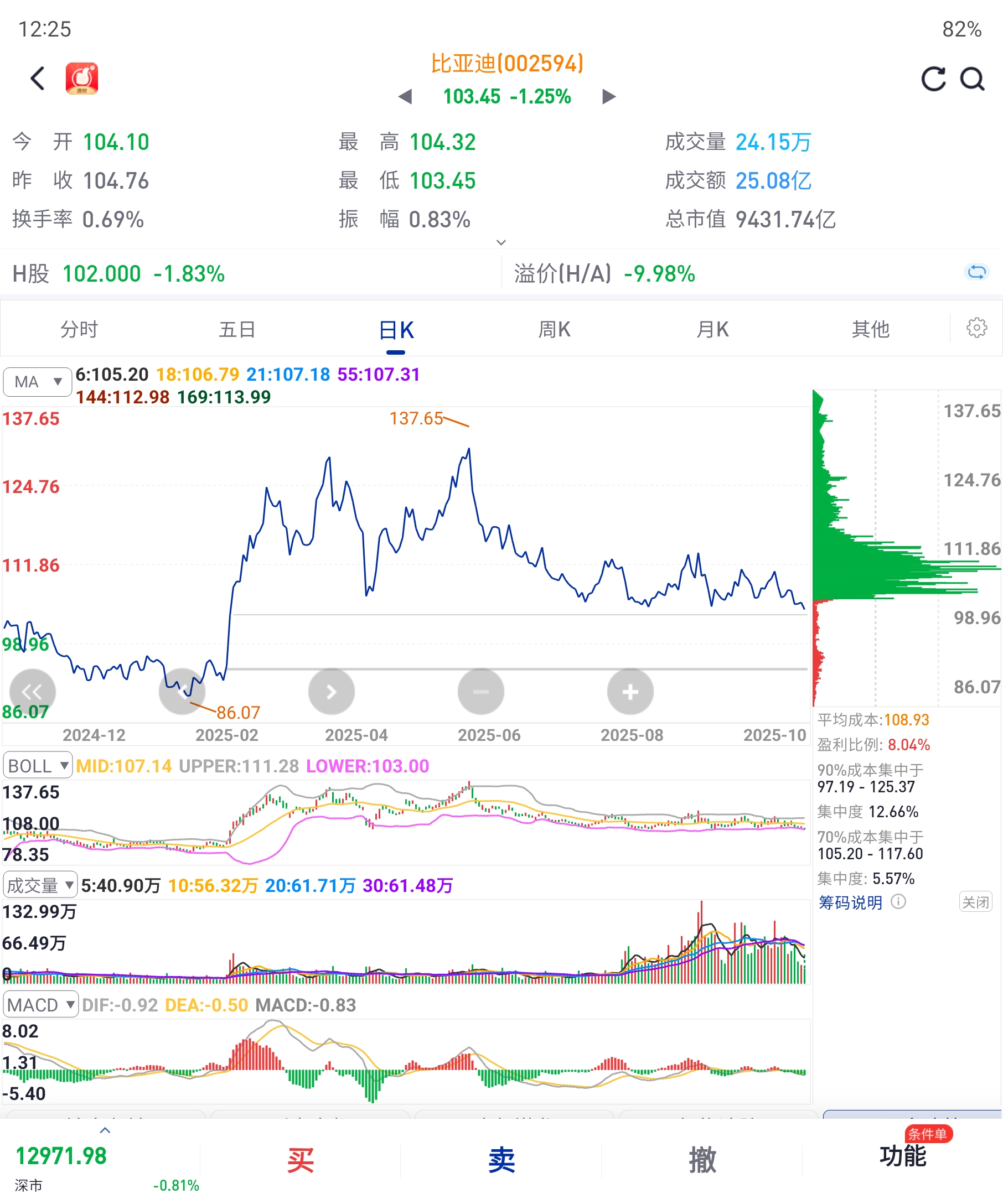Close chip distribution with 关闭

point(975,902)
